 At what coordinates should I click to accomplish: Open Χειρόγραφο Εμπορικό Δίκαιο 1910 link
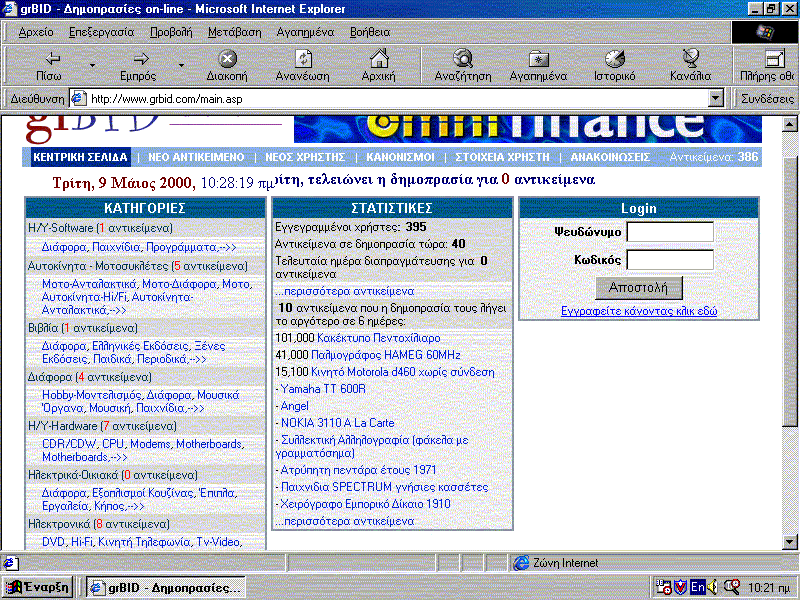click(365, 504)
